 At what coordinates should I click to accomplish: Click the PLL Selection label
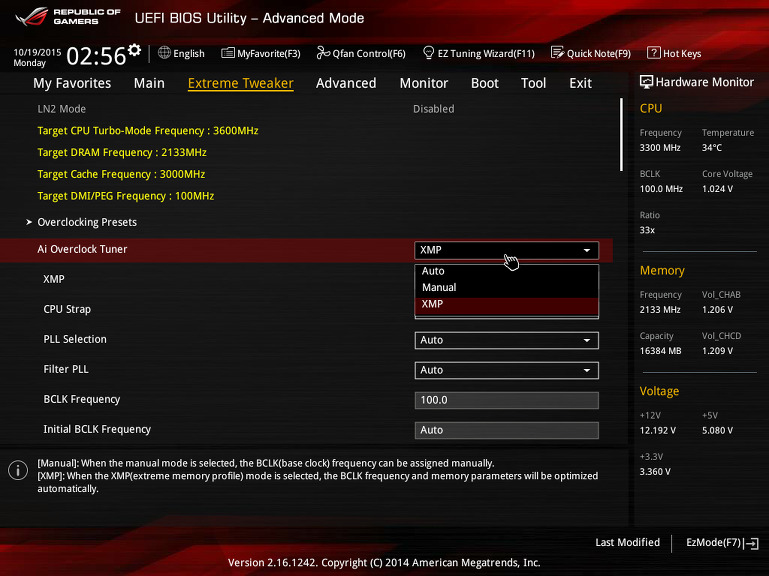[x=75, y=340]
